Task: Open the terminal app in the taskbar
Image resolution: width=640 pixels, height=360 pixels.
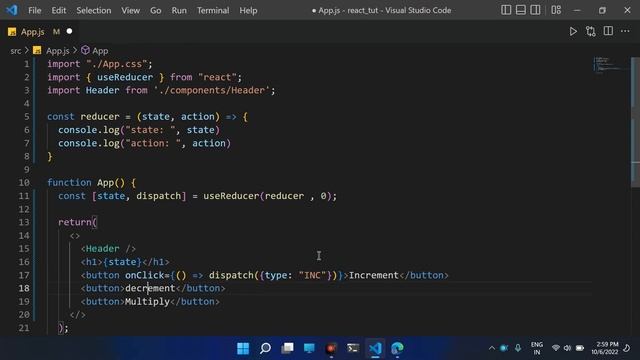Action: tap(353, 348)
